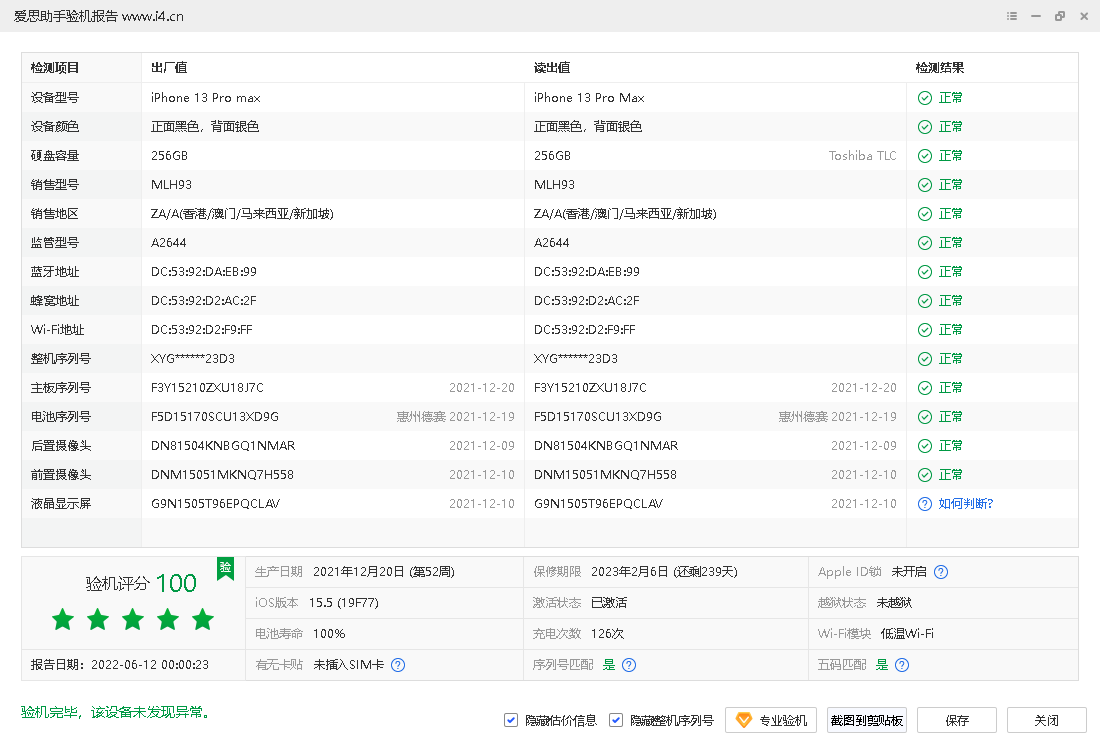The height and width of the screenshot is (749, 1100).
Task: Click the first green rating star
Action: pyautogui.click(x=63, y=619)
